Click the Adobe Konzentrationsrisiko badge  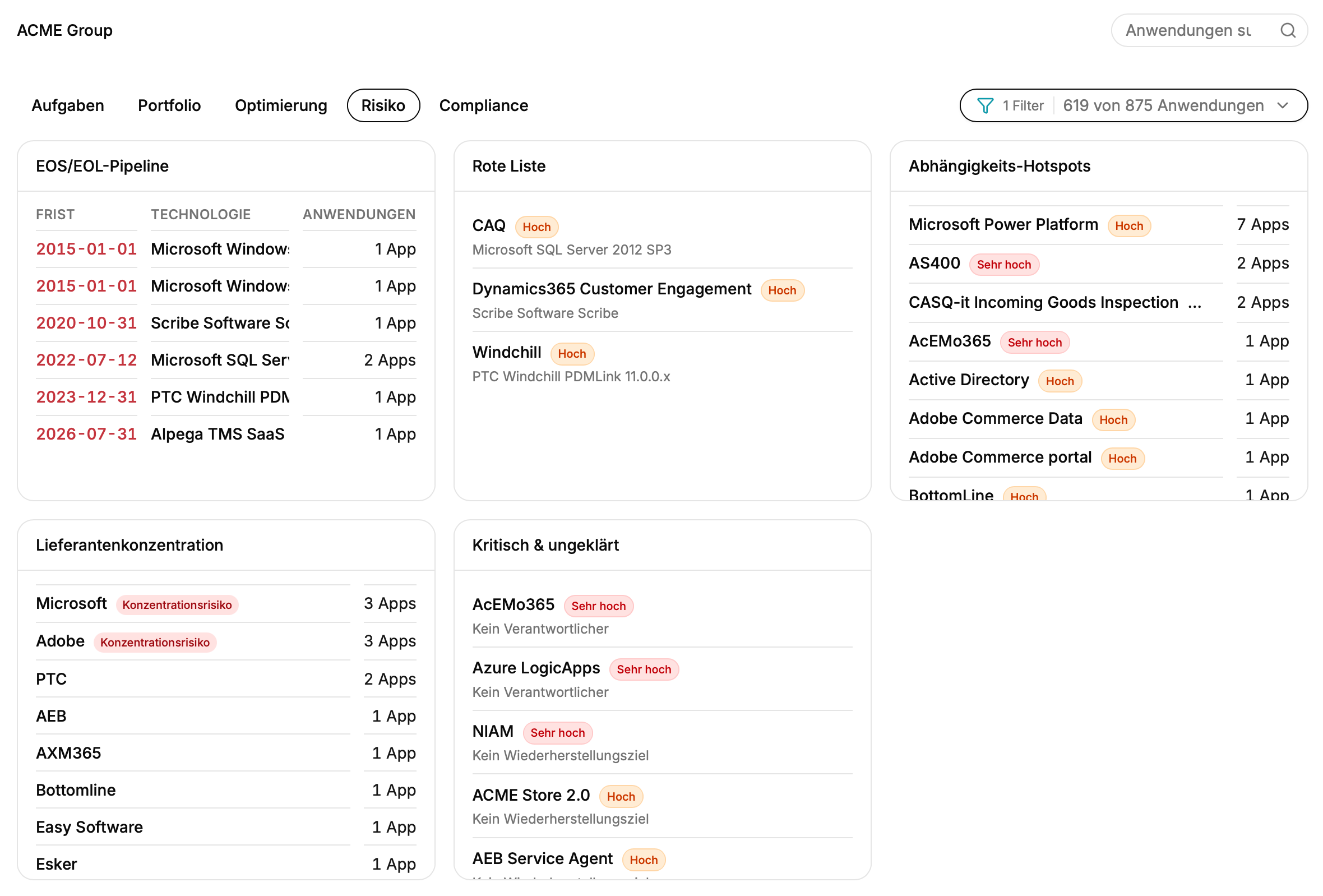click(155, 642)
